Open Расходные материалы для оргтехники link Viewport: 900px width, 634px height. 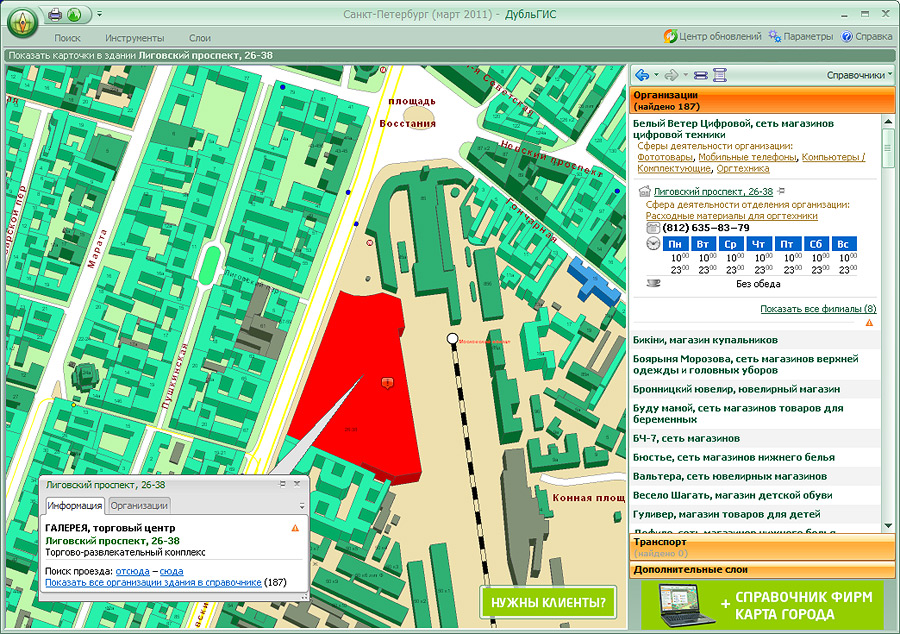[x=731, y=216]
